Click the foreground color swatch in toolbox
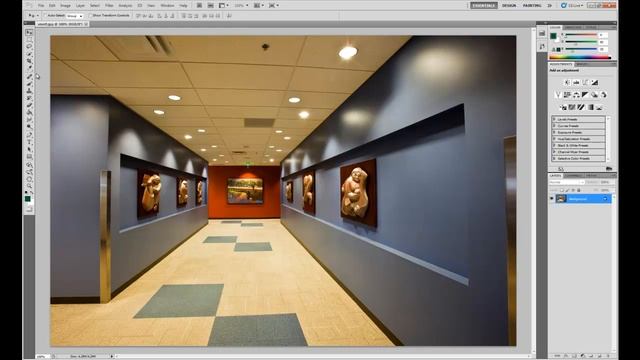640x360 pixels. pos(27,199)
